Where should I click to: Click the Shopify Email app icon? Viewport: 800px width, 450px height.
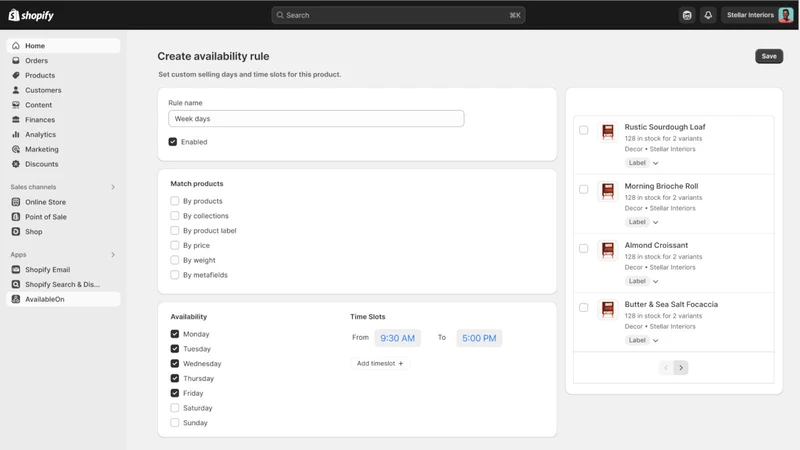click(16, 269)
